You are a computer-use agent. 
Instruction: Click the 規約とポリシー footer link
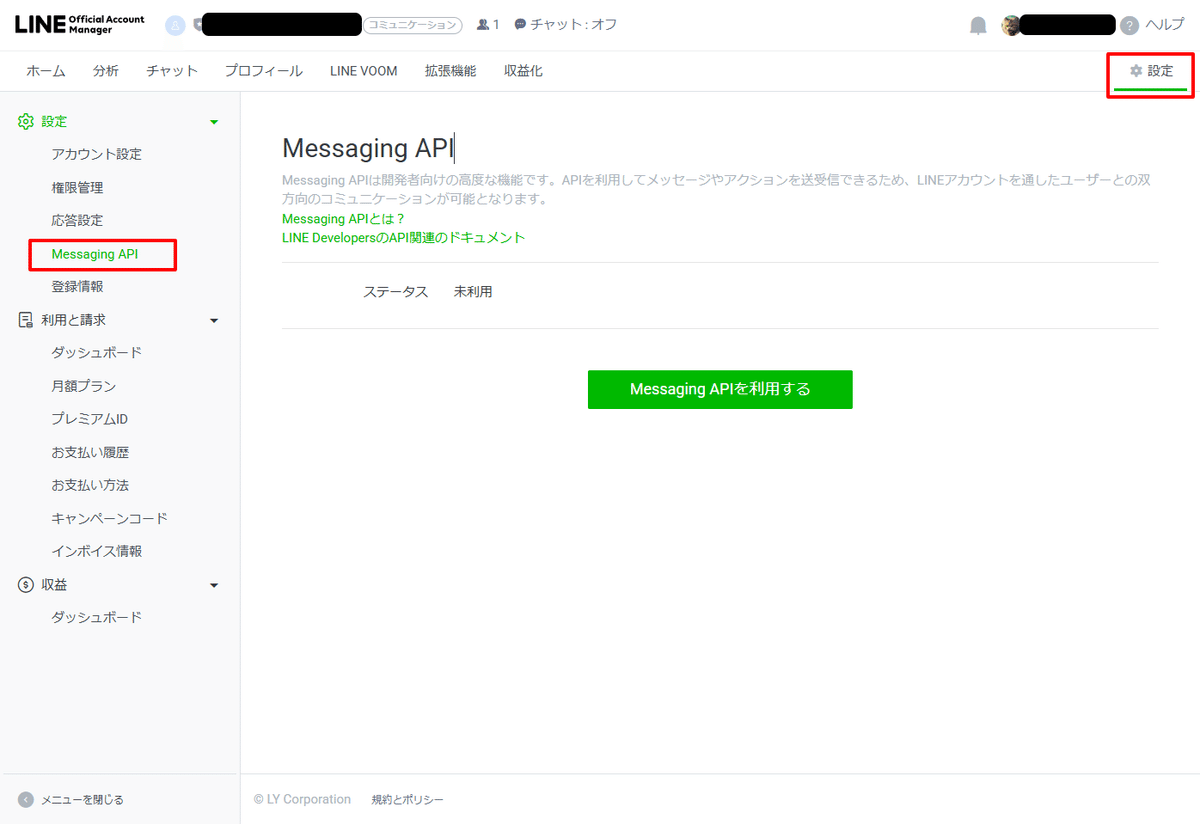[x=407, y=800]
